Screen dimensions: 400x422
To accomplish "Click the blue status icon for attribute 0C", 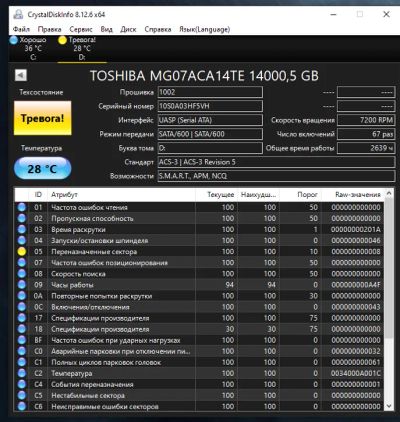I will (x=22, y=307).
